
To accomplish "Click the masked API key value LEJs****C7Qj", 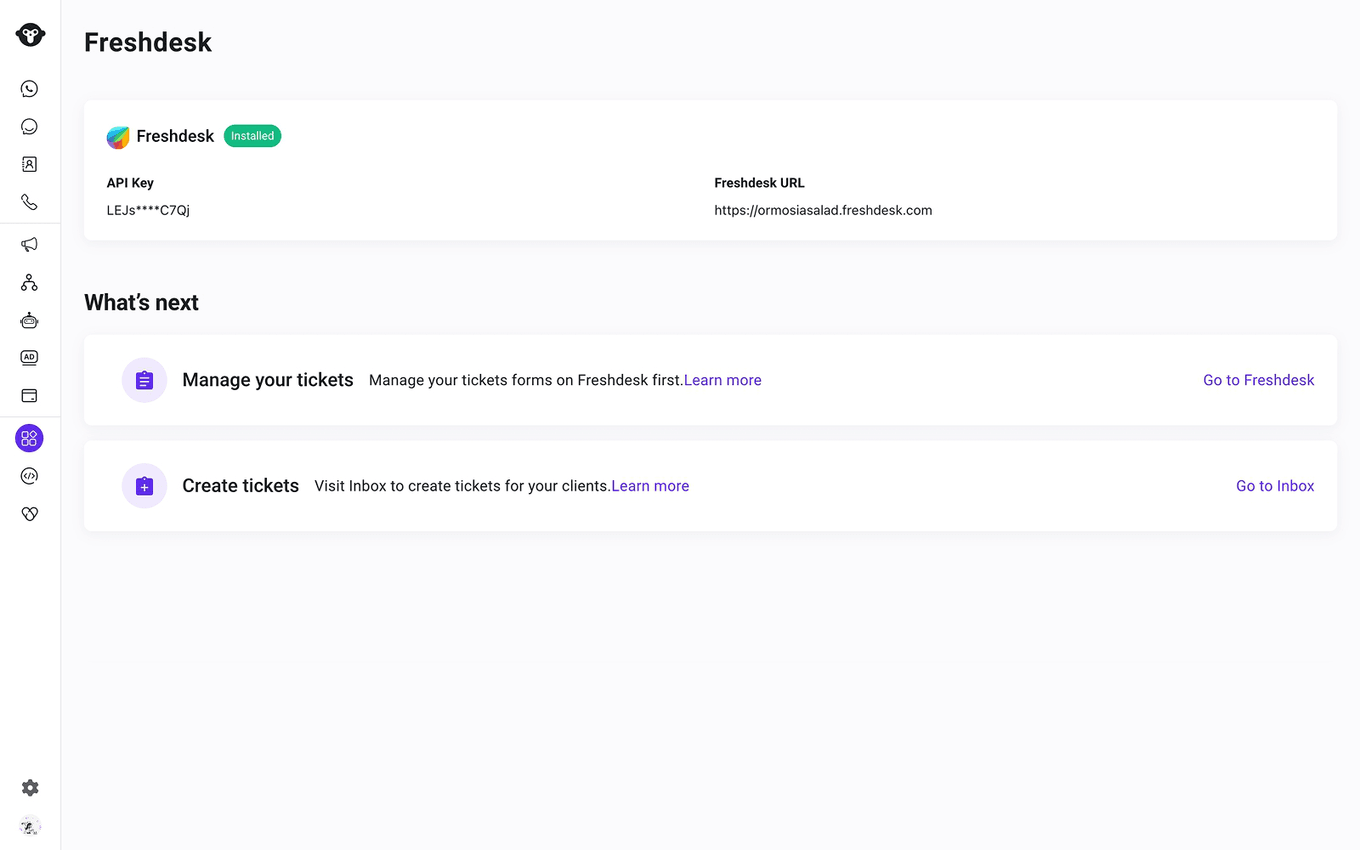I will (148, 210).
